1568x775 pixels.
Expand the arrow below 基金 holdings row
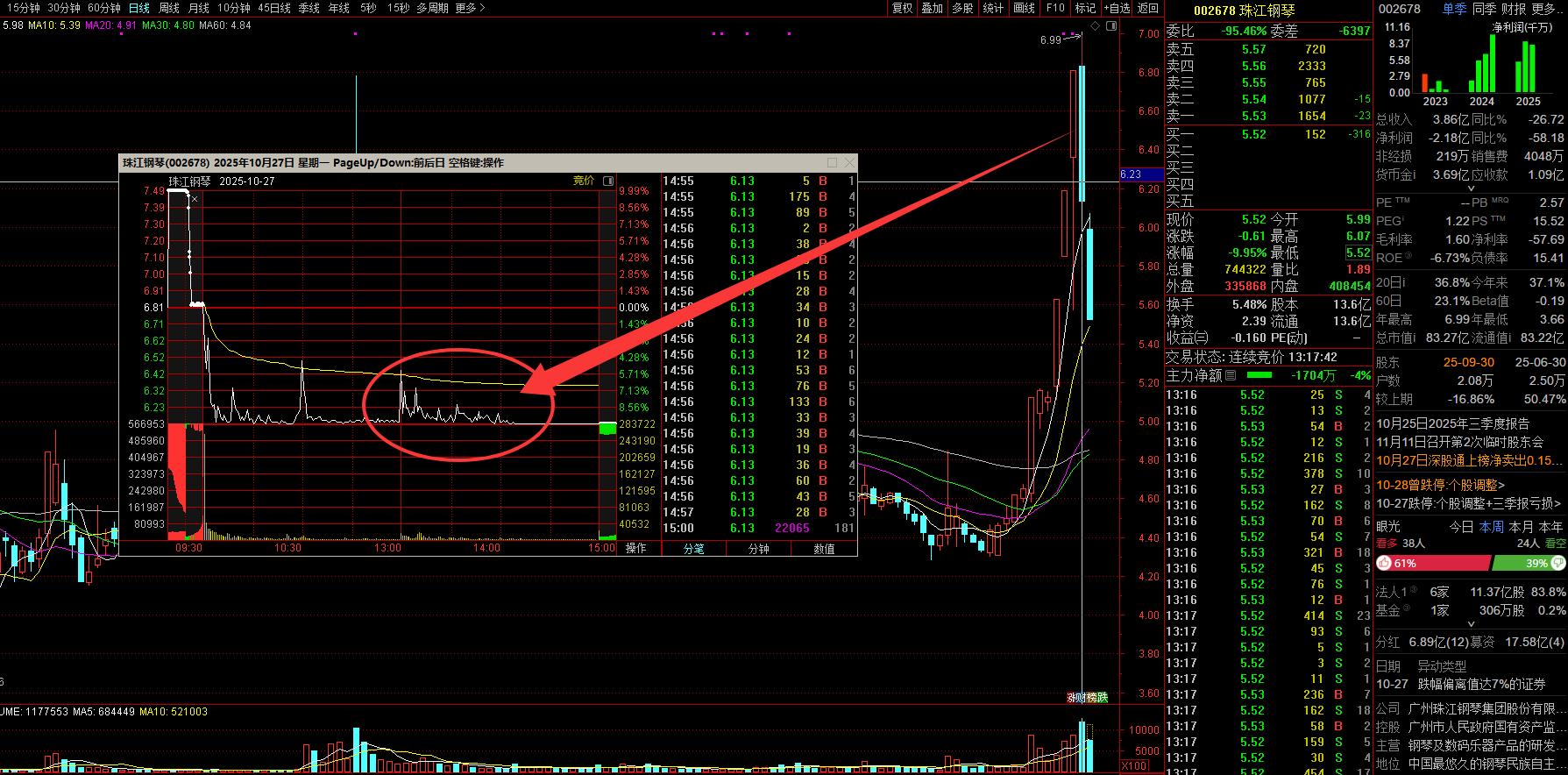pyautogui.click(x=1472, y=623)
